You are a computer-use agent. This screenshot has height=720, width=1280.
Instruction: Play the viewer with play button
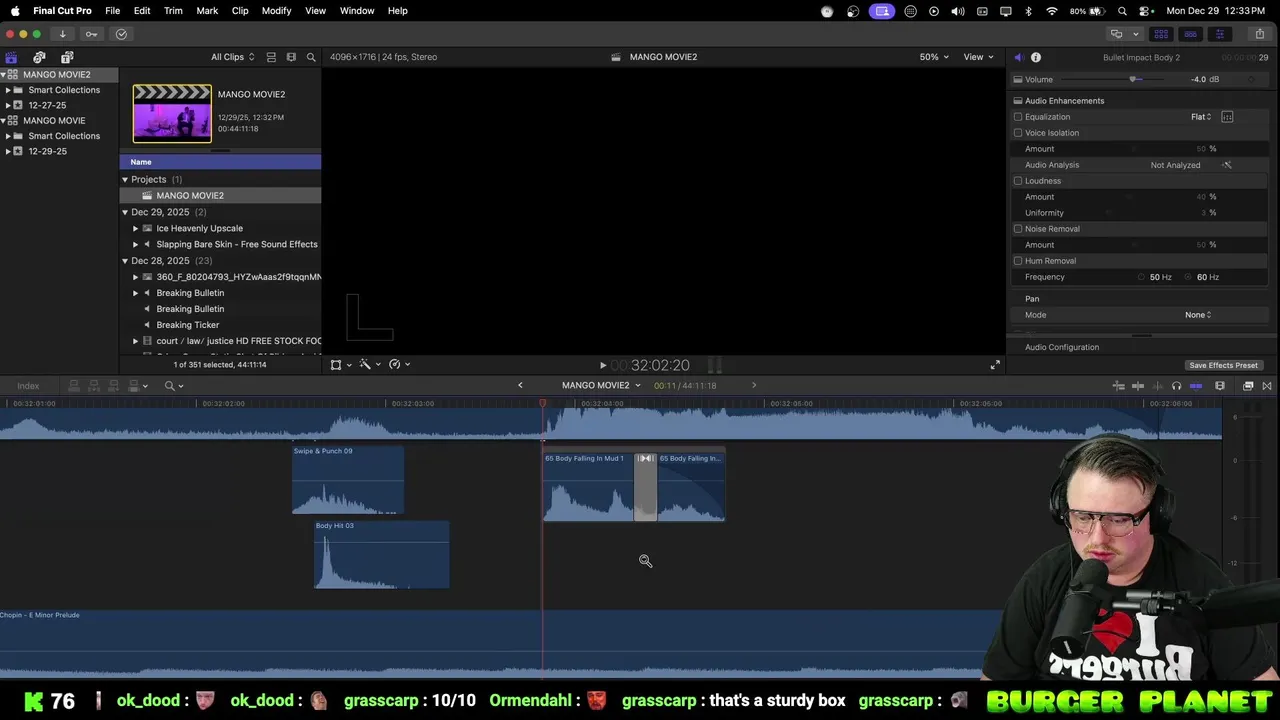(x=603, y=366)
